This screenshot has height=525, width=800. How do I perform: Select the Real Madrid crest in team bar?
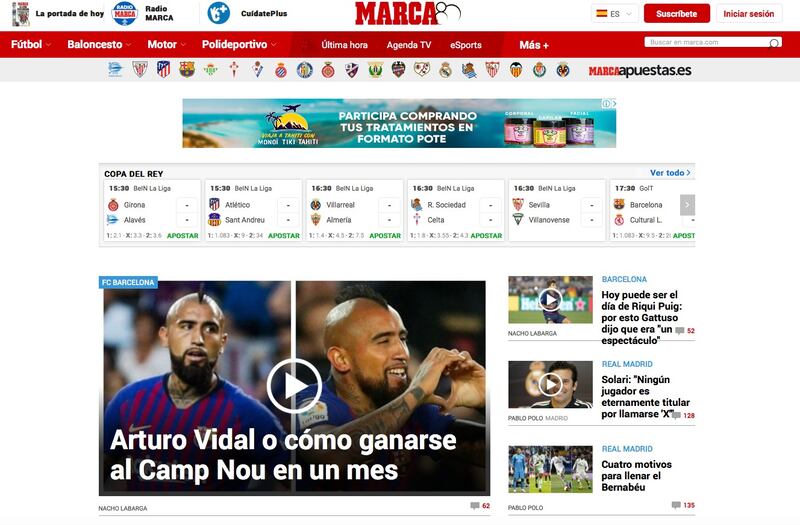coord(445,69)
